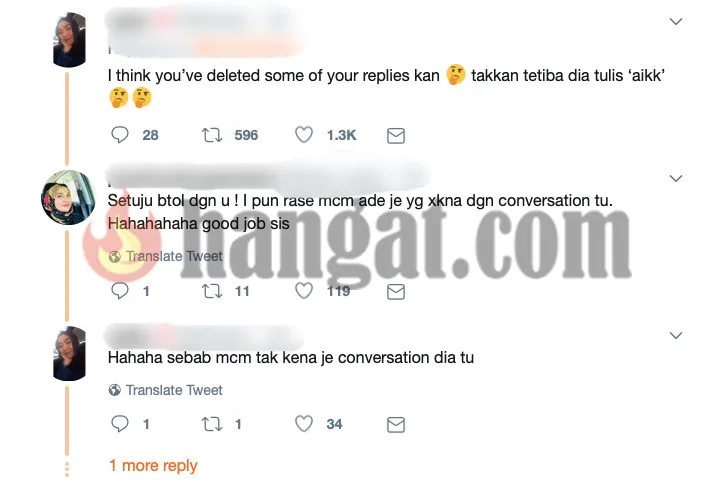This screenshot has height=492, width=728.
Task: Reply to the tweet with 28 replies
Action: coord(120,135)
